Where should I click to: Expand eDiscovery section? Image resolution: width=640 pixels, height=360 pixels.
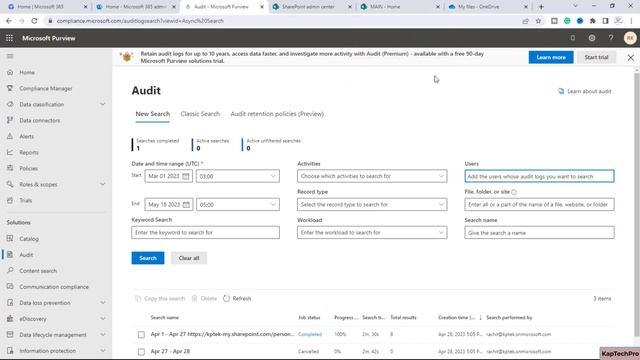point(102,319)
